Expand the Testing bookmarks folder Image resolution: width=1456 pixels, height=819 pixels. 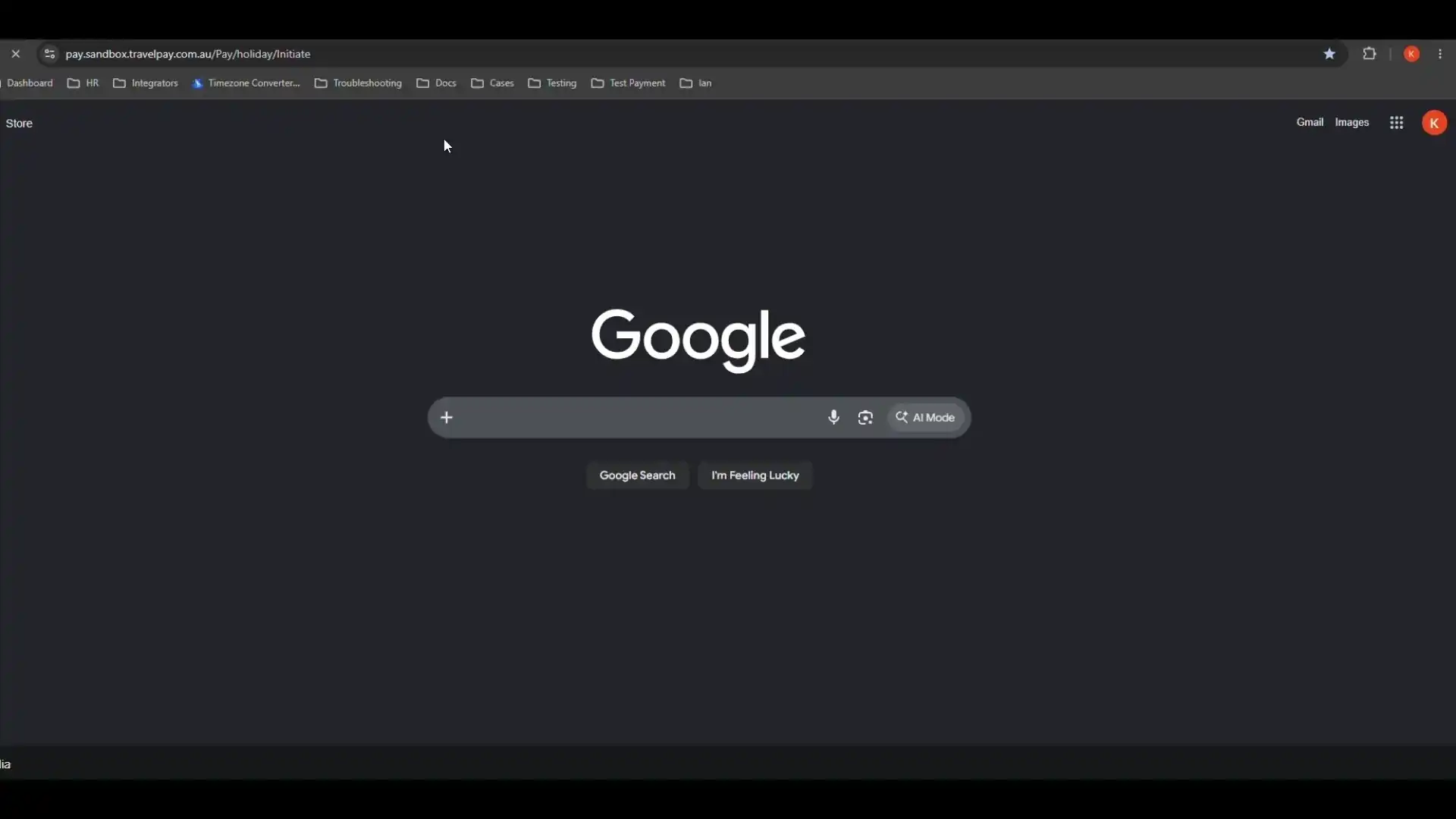(552, 83)
